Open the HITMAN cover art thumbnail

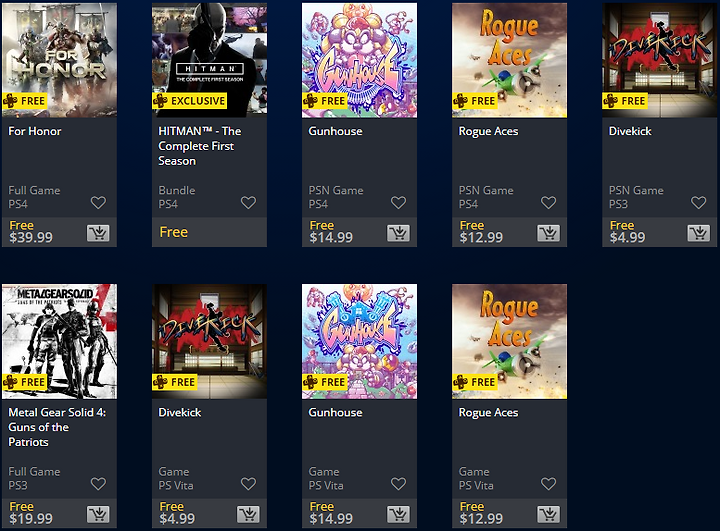click(209, 60)
